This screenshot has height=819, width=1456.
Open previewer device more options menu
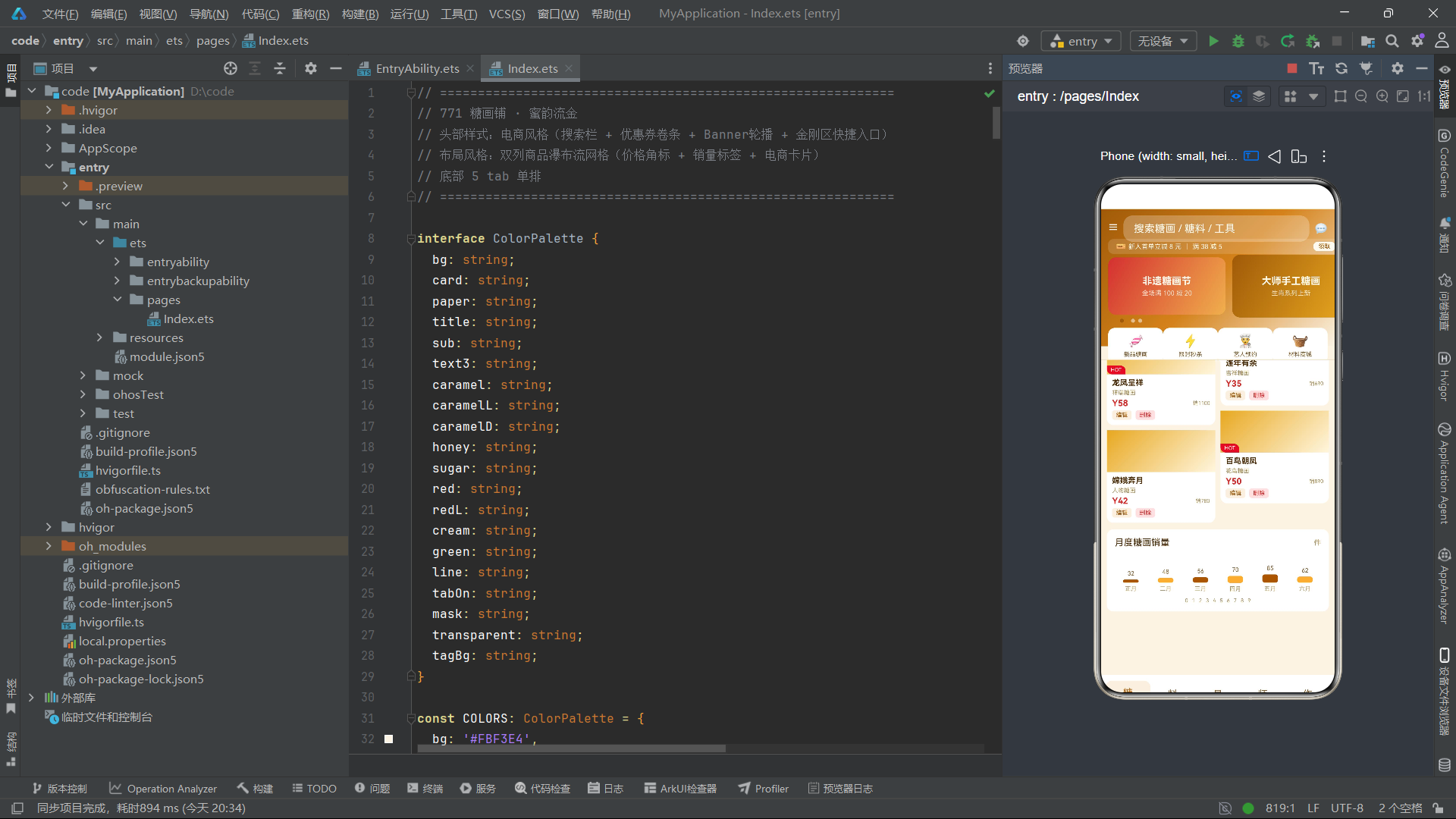point(1324,156)
